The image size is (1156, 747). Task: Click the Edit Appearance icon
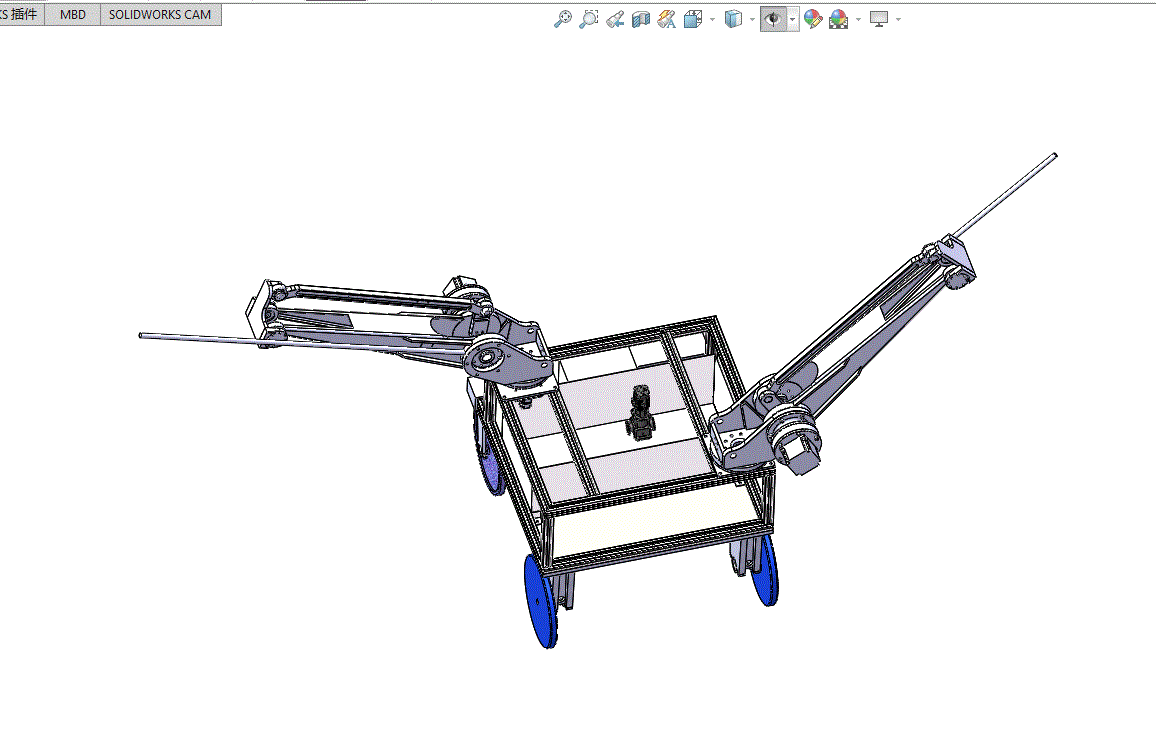[812, 19]
